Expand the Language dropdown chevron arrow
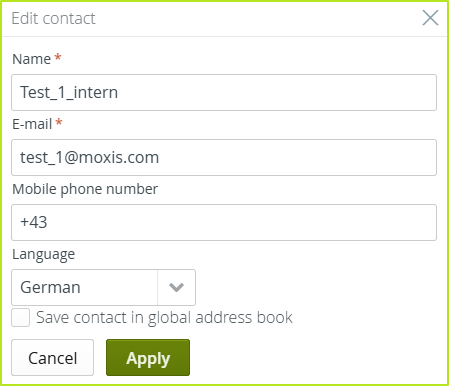The height and width of the screenshot is (386, 449). click(176, 287)
